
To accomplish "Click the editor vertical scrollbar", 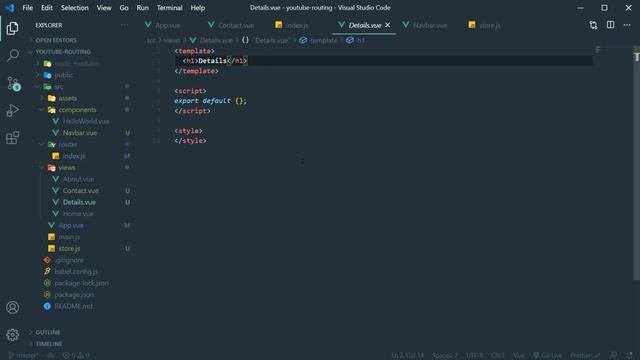I will tap(636, 163).
